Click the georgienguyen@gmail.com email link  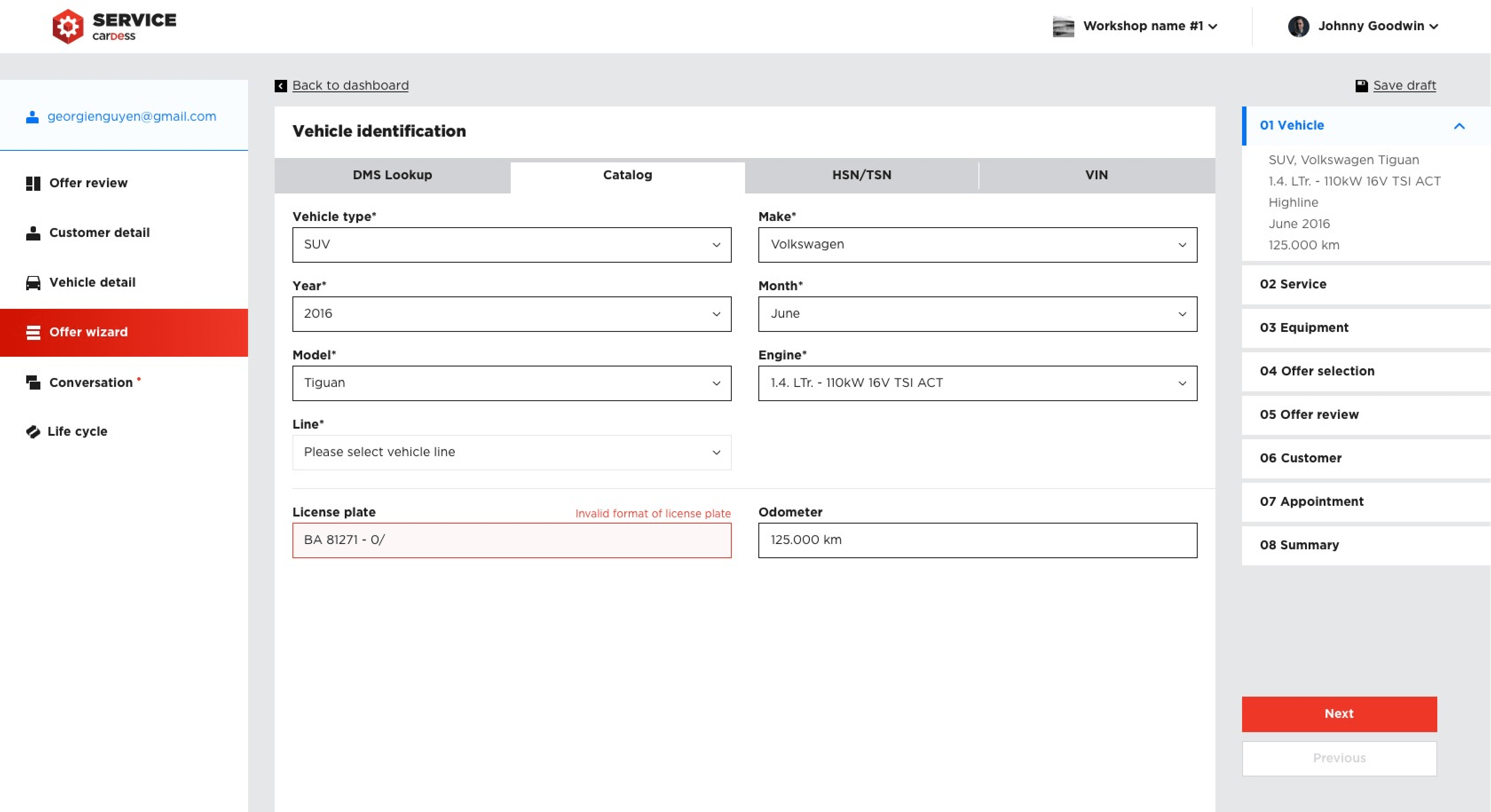(132, 116)
